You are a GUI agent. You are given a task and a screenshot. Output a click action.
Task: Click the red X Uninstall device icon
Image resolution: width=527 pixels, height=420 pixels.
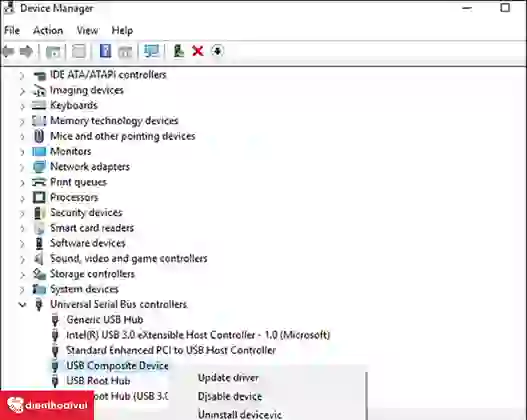[x=198, y=51]
